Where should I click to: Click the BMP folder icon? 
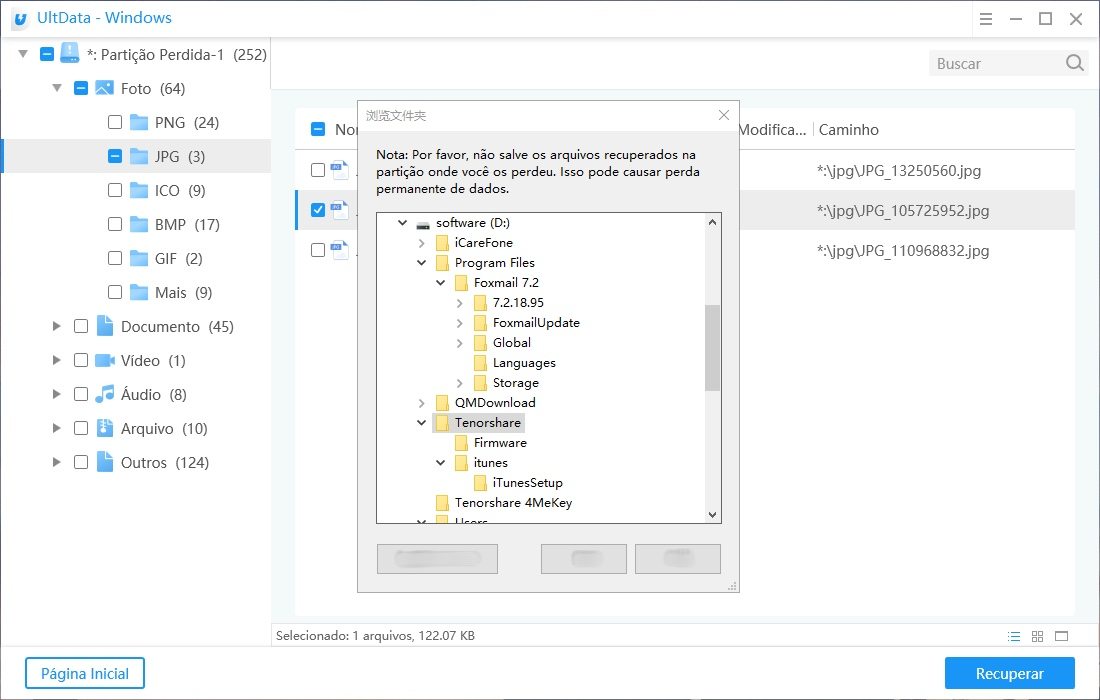click(139, 224)
